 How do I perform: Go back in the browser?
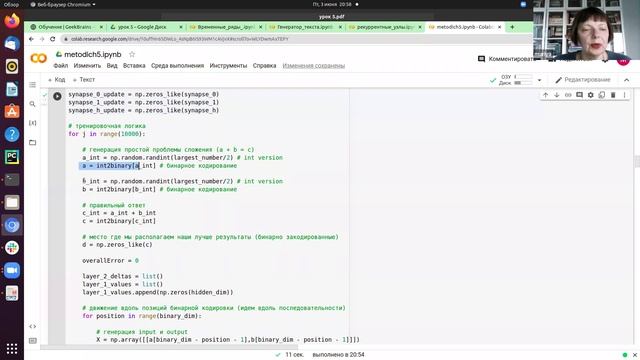pyautogui.click(x=31, y=39)
